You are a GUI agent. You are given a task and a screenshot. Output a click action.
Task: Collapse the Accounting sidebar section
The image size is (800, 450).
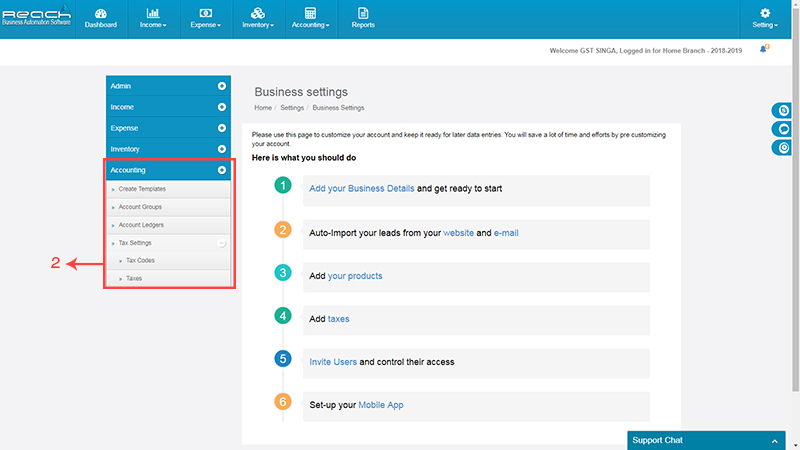(222, 170)
